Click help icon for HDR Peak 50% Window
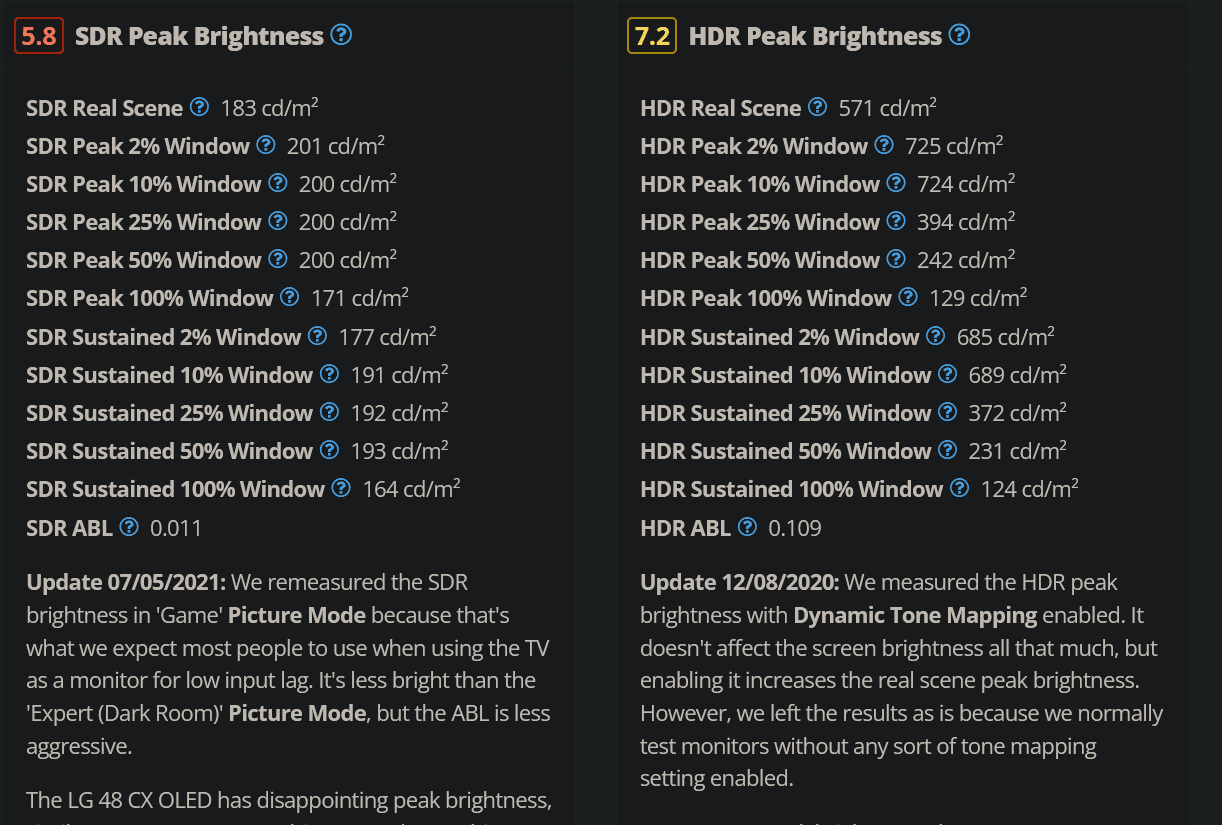The height and width of the screenshot is (825, 1222). [x=896, y=259]
